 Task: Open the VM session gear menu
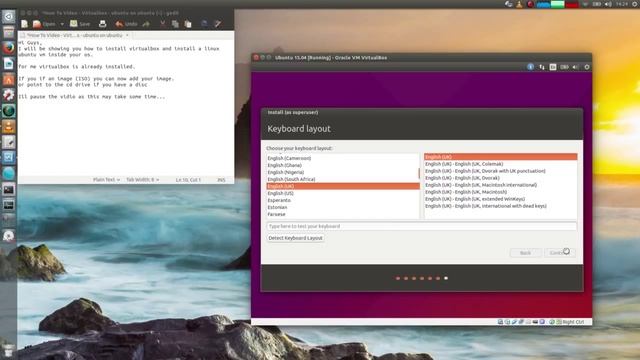click(x=587, y=67)
